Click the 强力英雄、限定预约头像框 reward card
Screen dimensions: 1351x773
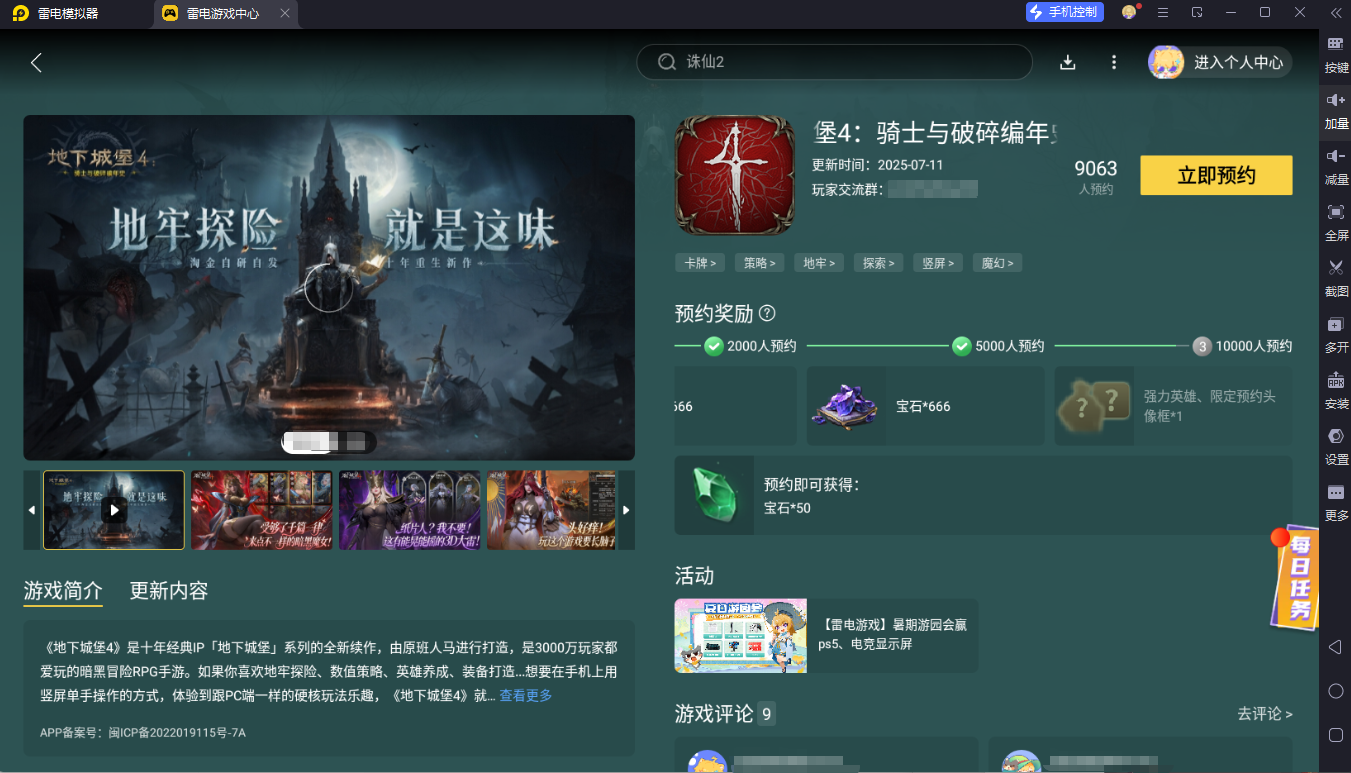pos(1174,406)
